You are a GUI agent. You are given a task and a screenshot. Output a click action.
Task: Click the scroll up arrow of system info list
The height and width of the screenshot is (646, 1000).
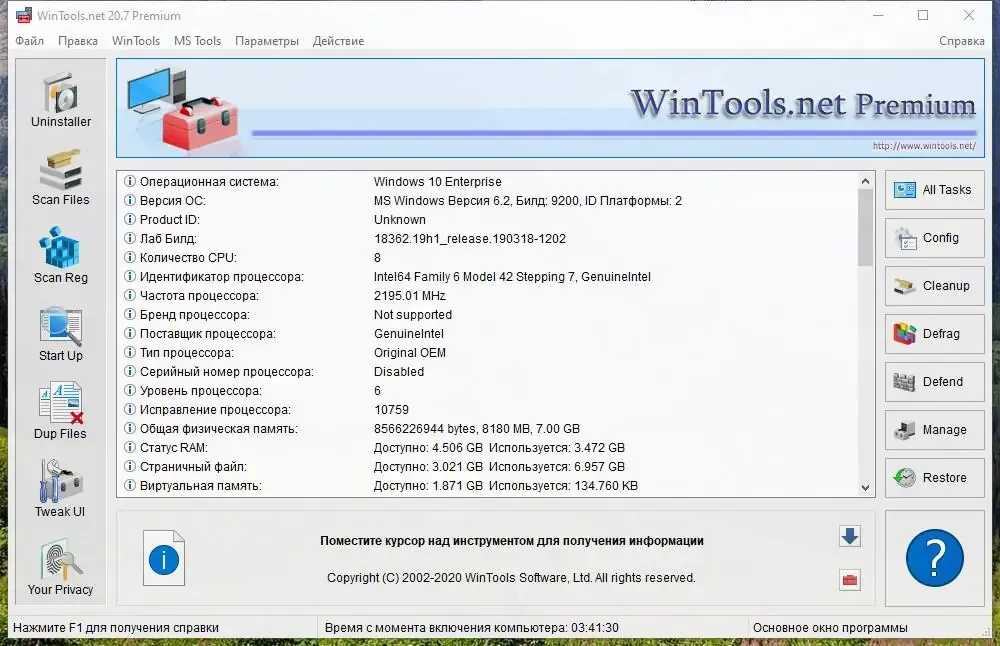tap(865, 181)
